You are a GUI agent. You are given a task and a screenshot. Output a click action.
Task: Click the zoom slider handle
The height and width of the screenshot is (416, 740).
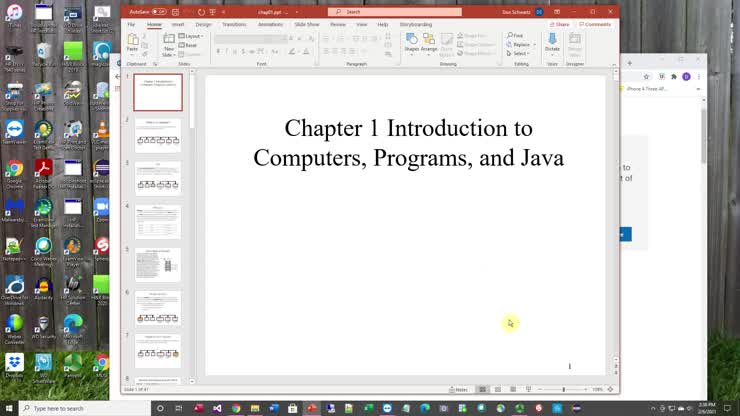coord(563,390)
